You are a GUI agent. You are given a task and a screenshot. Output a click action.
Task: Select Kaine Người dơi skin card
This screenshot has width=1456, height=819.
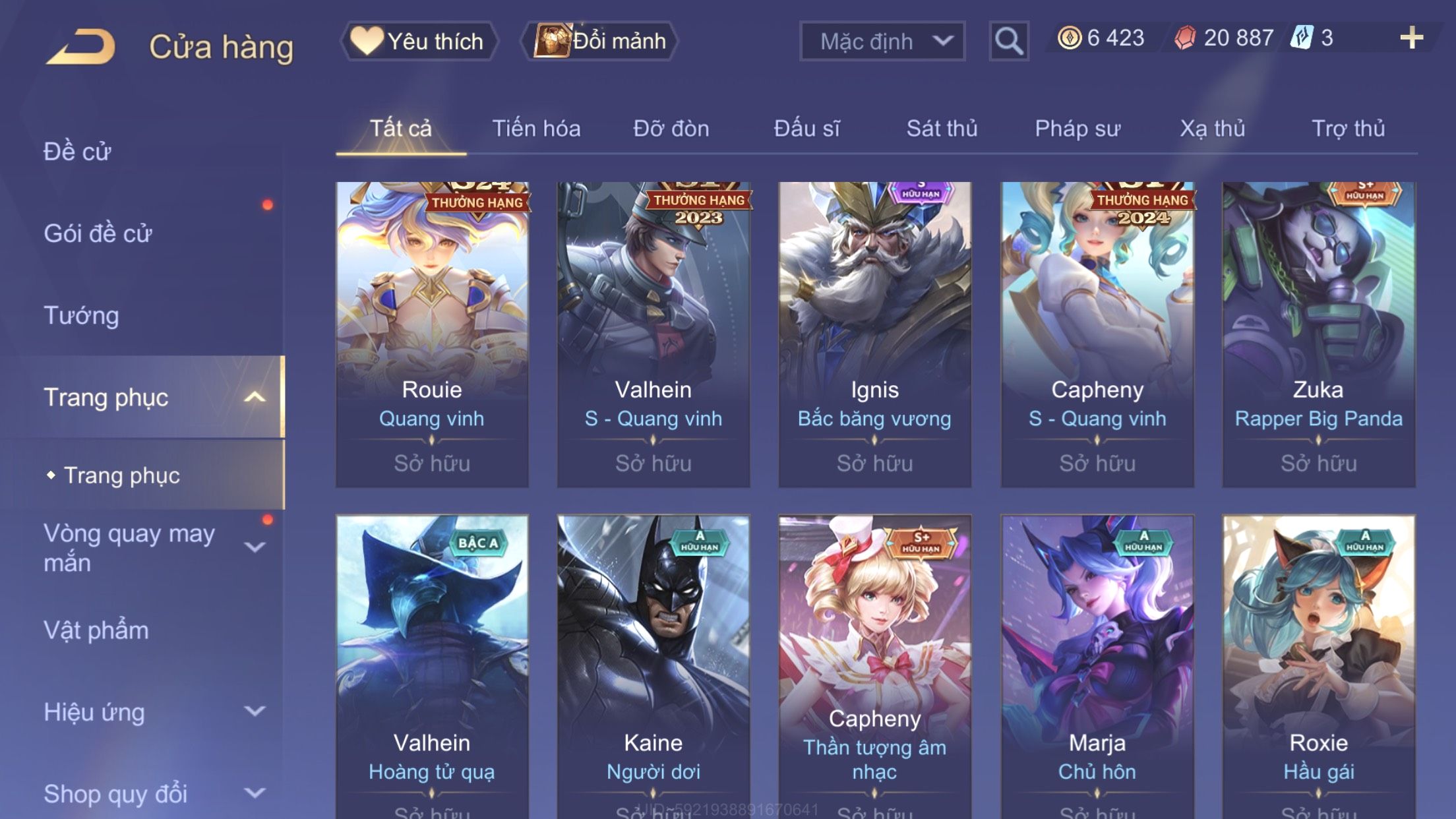(653, 667)
